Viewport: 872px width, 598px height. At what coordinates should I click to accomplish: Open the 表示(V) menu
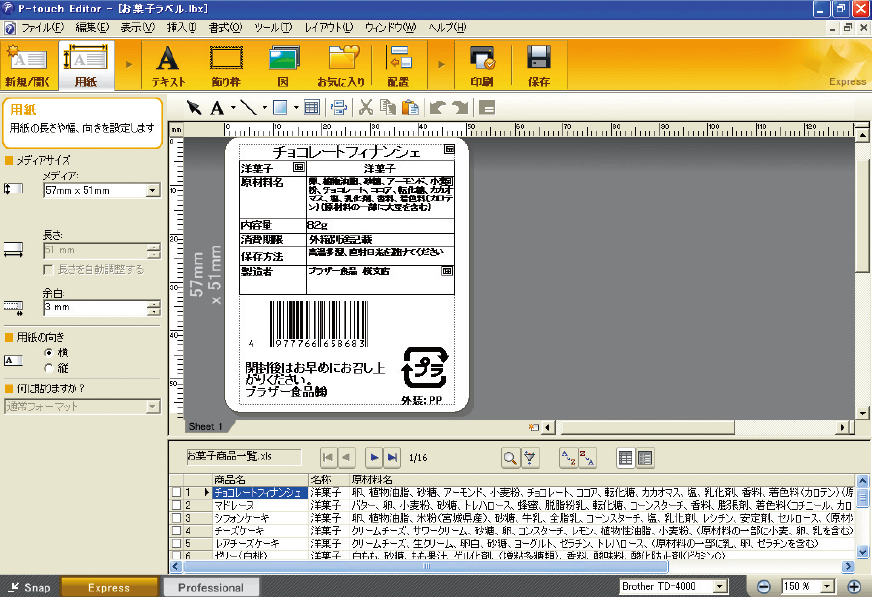[138, 27]
